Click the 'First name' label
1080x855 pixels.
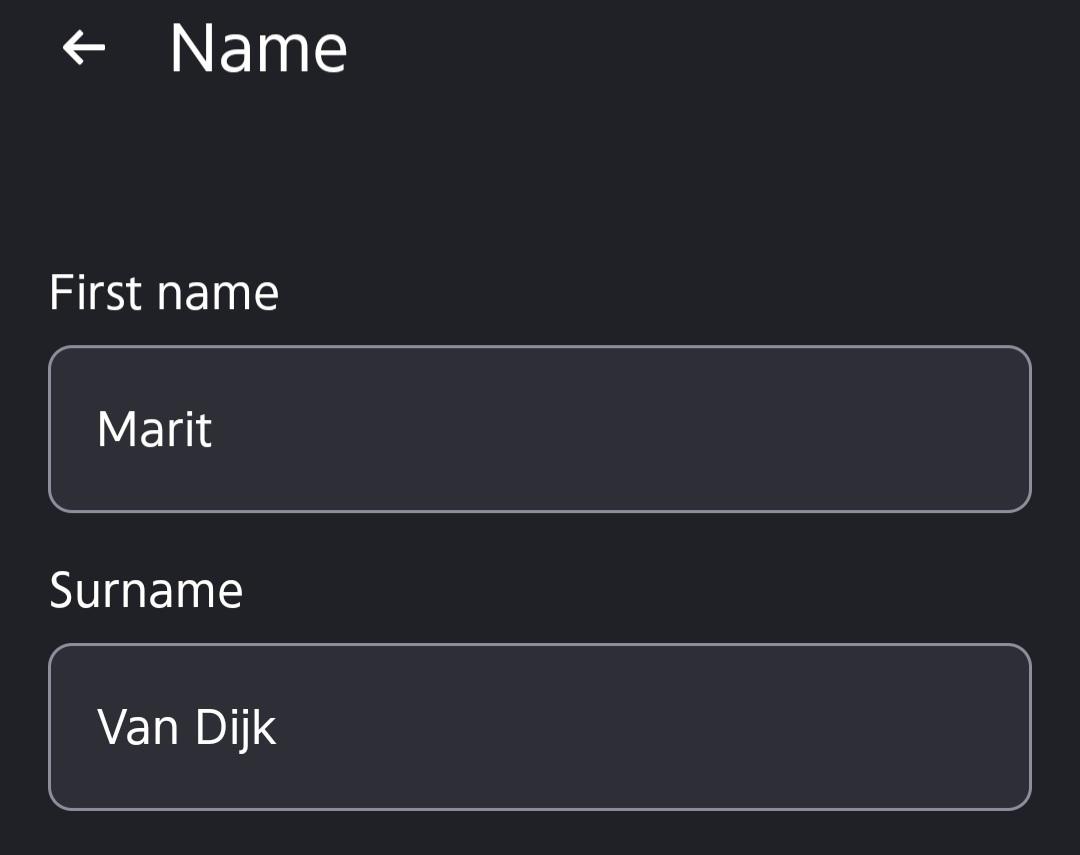pyautogui.click(x=164, y=293)
